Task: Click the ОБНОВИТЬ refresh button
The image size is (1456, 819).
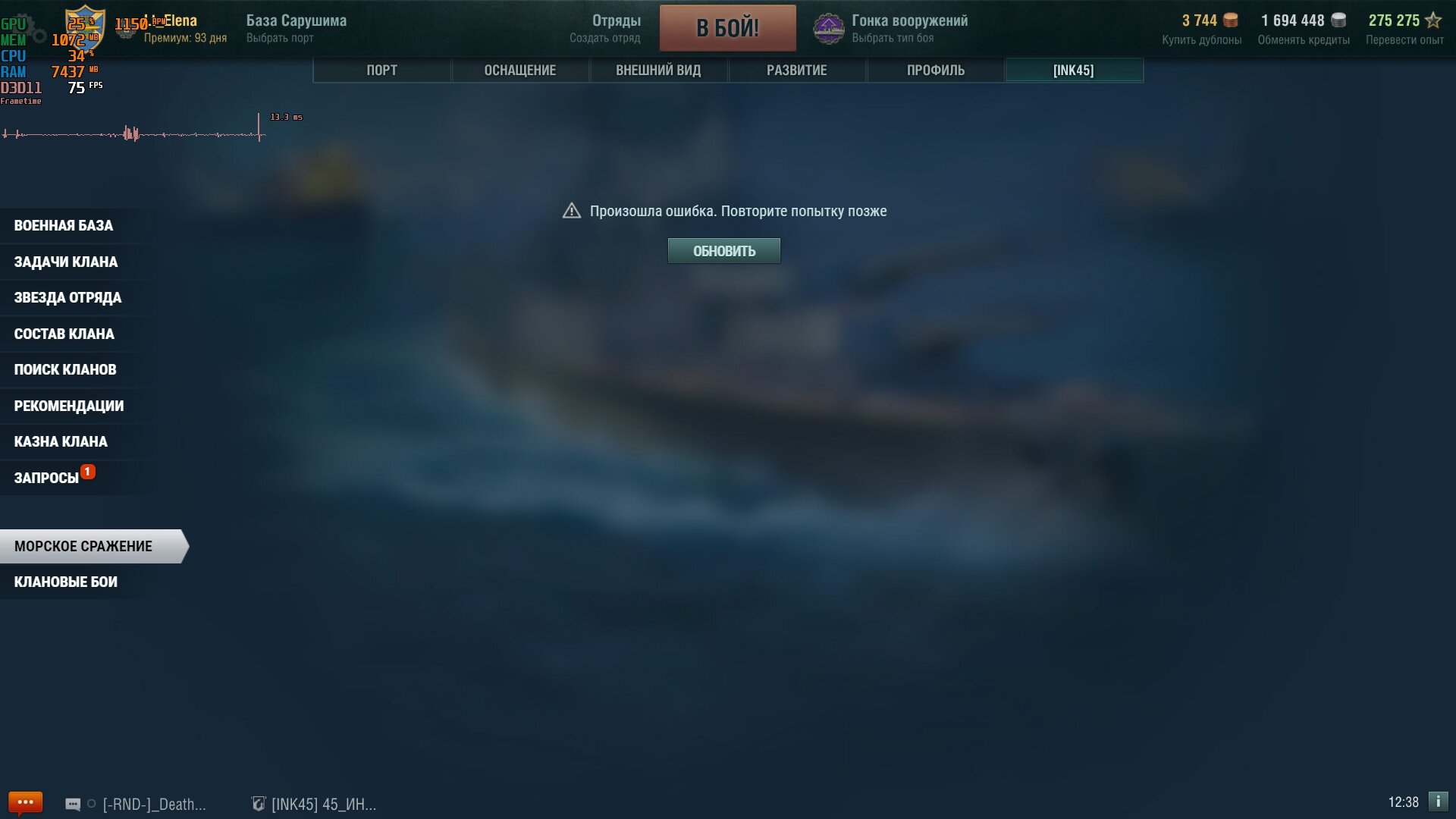Action: click(x=724, y=251)
